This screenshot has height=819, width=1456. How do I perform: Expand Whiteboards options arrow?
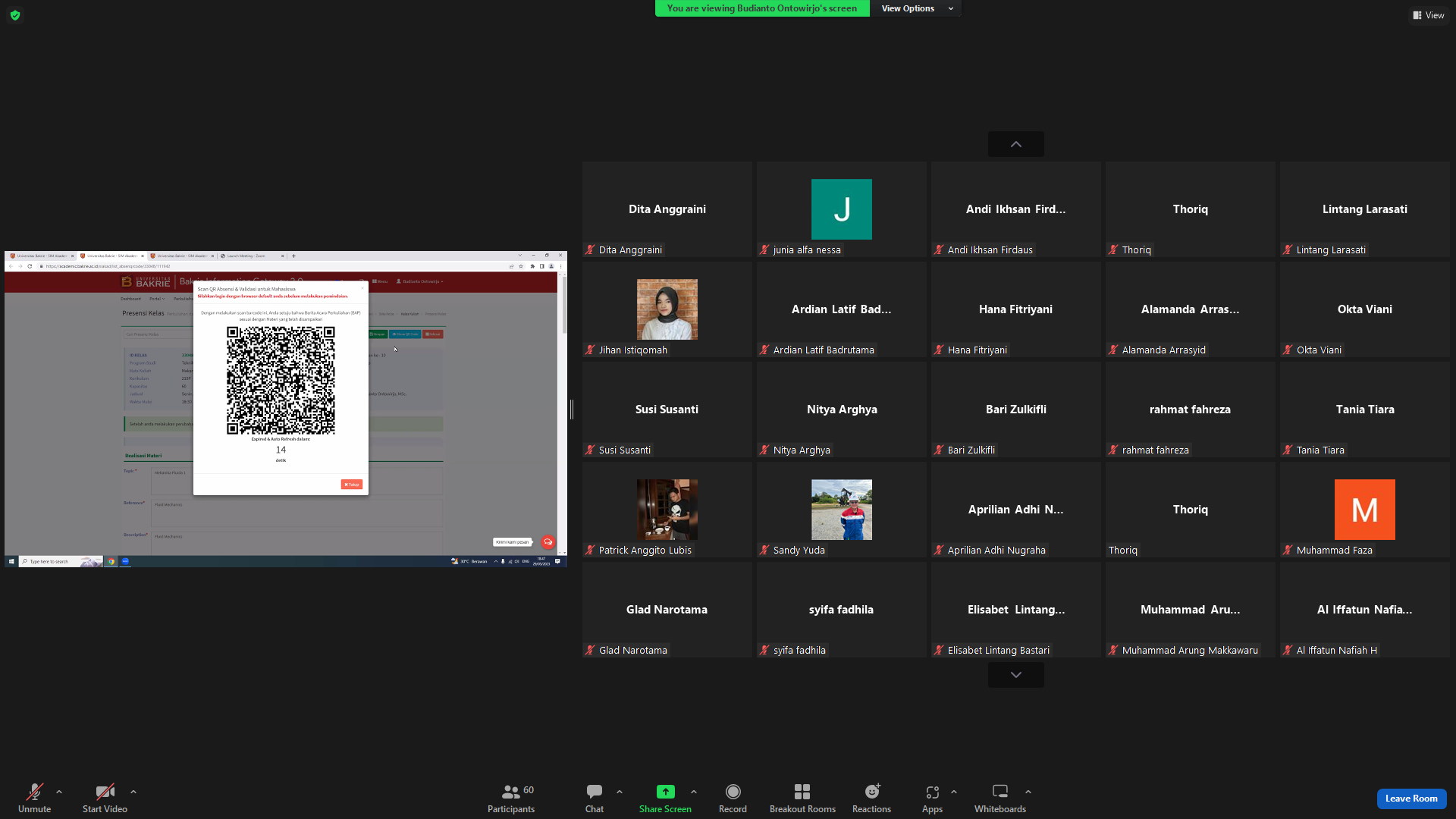(1028, 792)
